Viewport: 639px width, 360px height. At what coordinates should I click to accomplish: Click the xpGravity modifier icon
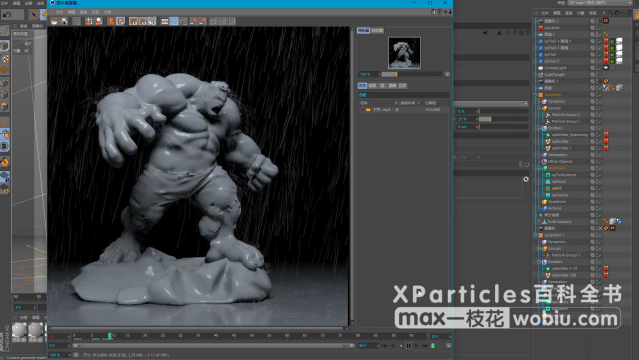coord(548,195)
